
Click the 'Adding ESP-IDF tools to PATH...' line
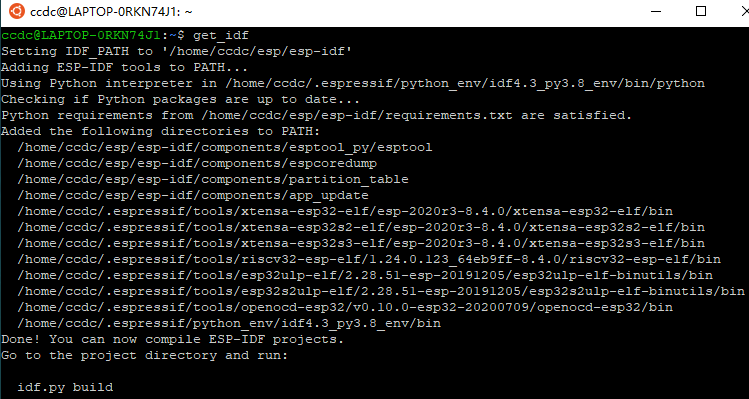click(125, 67)
